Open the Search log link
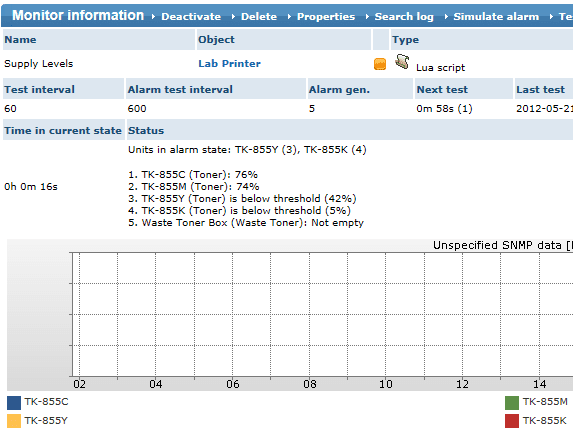This screenshot has height=439, width=573. 404,16
